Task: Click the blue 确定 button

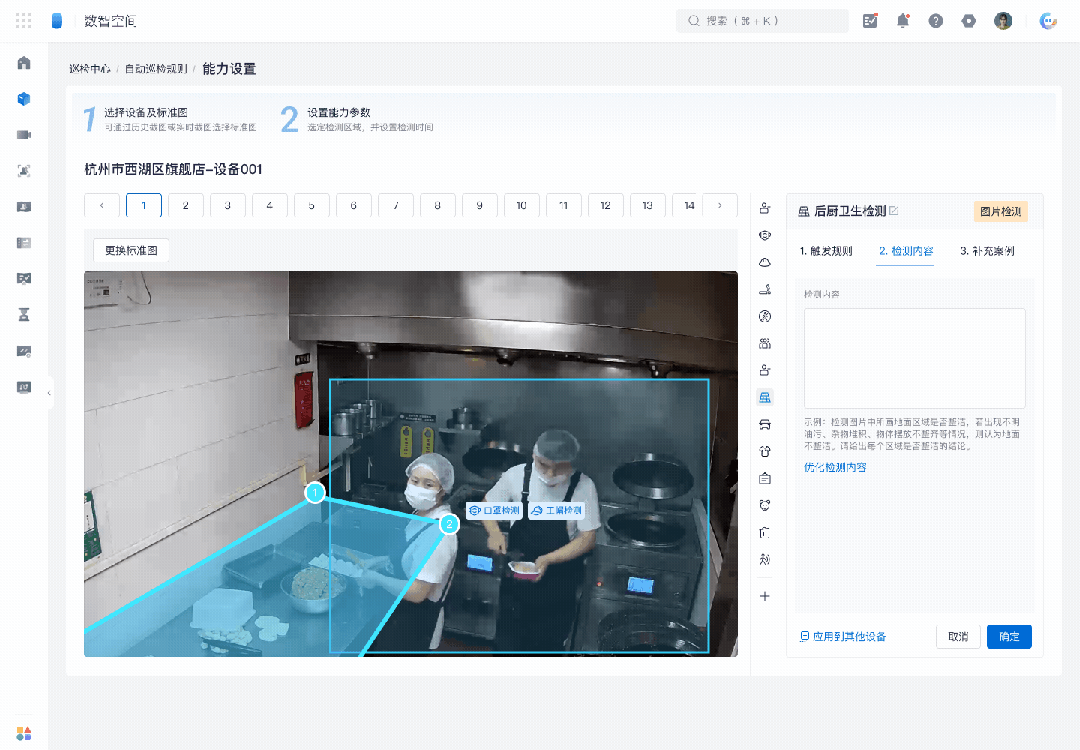Action: tap(1009, 636)
